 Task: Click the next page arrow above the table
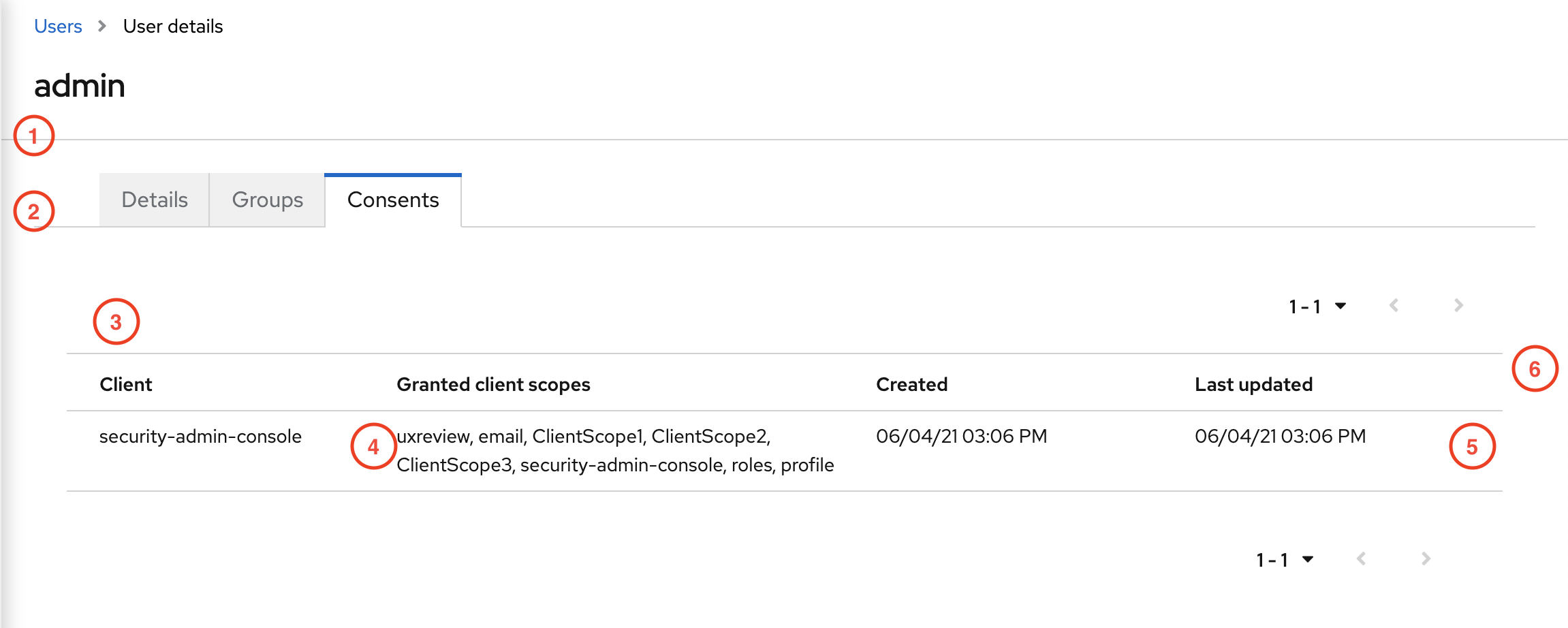click(x=1458, y=305)
